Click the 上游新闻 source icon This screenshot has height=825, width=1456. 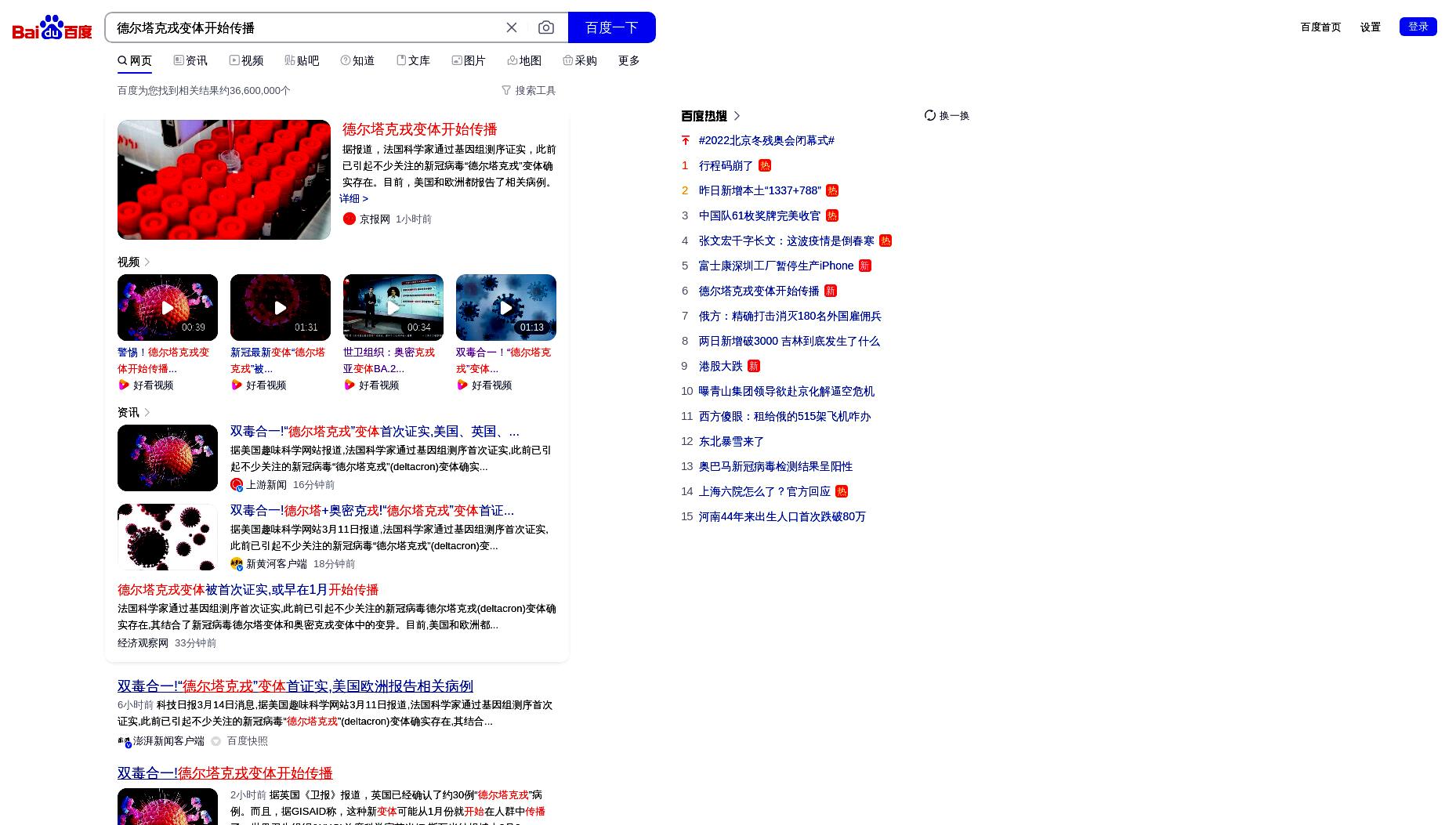click(237, 485)
